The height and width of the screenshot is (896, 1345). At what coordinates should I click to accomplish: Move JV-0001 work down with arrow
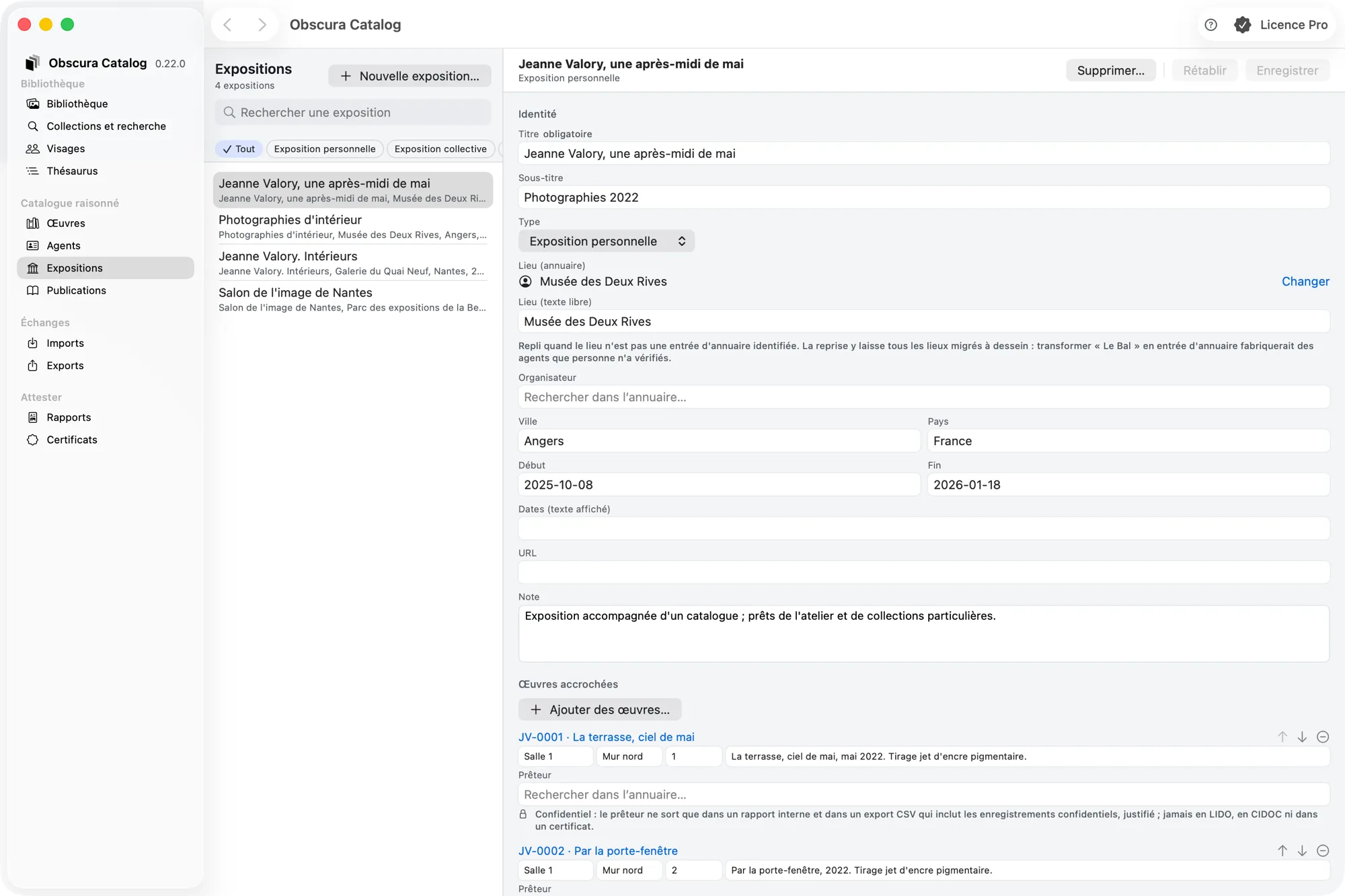(x=1302, y=737)
